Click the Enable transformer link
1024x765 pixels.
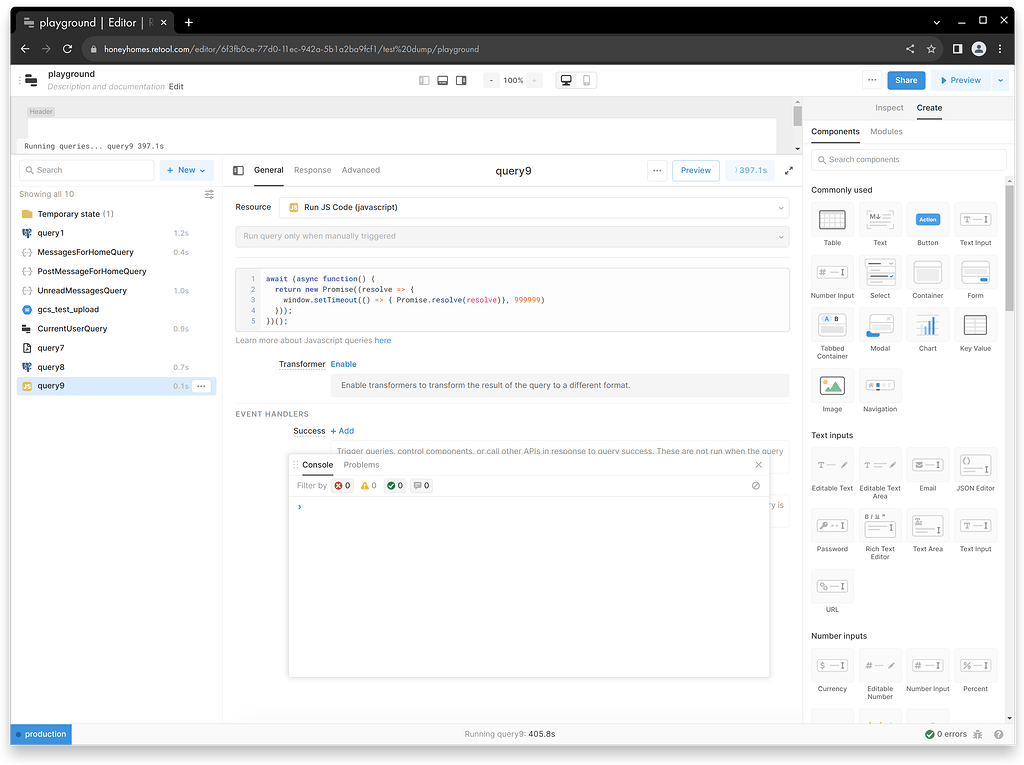coord(343,364)
